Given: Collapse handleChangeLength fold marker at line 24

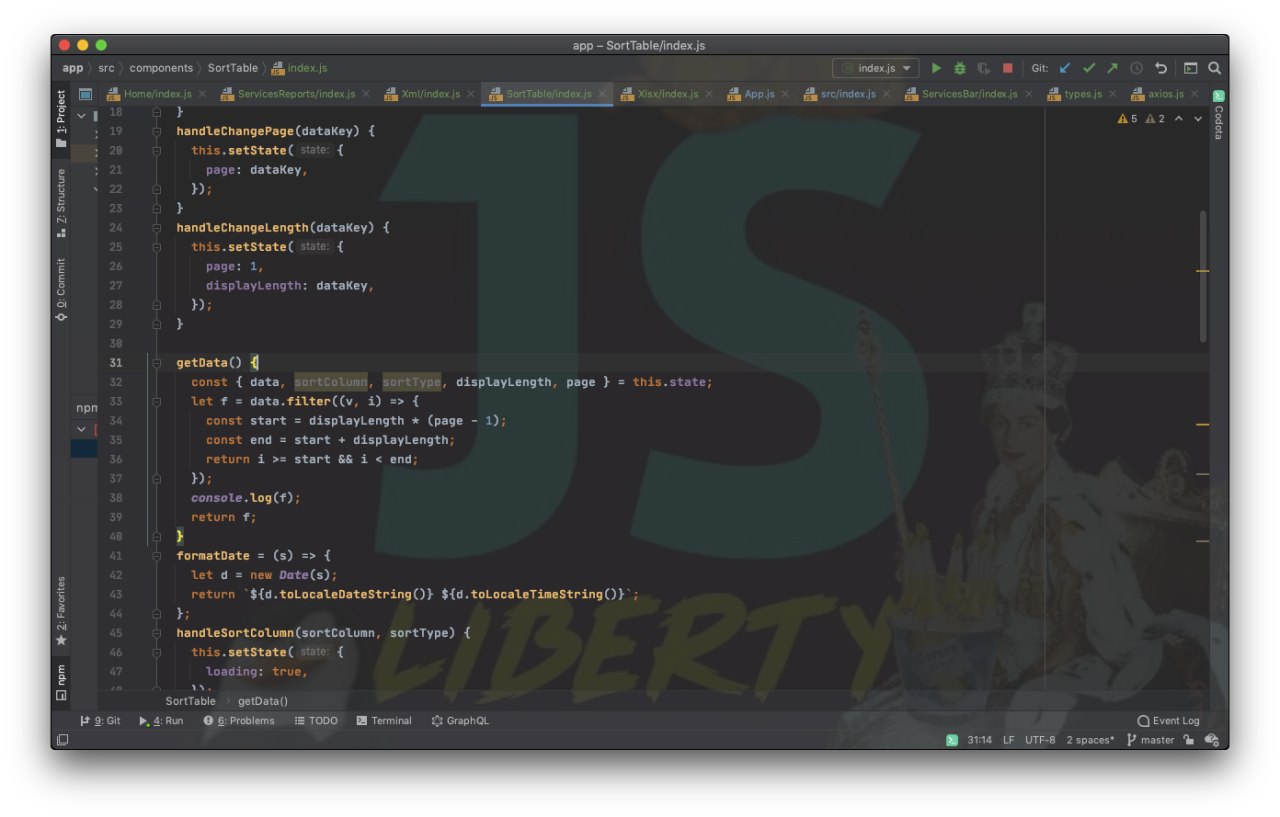Looking at the screenshot, I should click(157, 228).
